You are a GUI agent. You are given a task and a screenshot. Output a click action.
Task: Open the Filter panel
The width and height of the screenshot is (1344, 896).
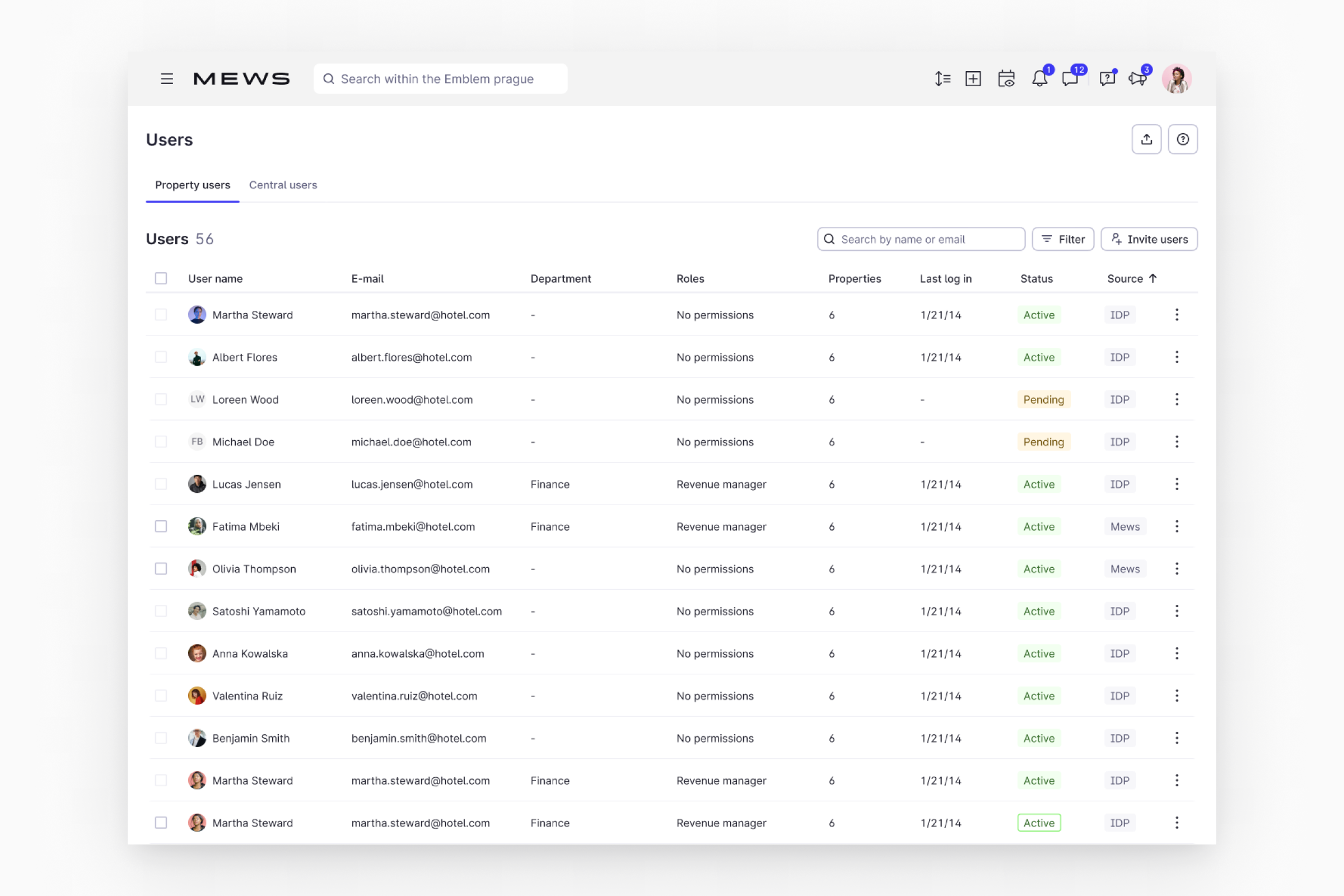tap(1062, 239)
